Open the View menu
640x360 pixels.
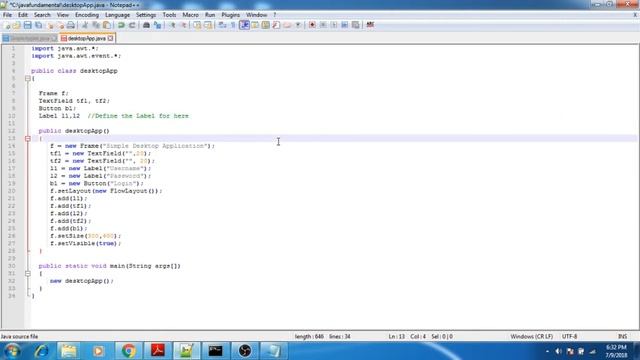point(62,15)
